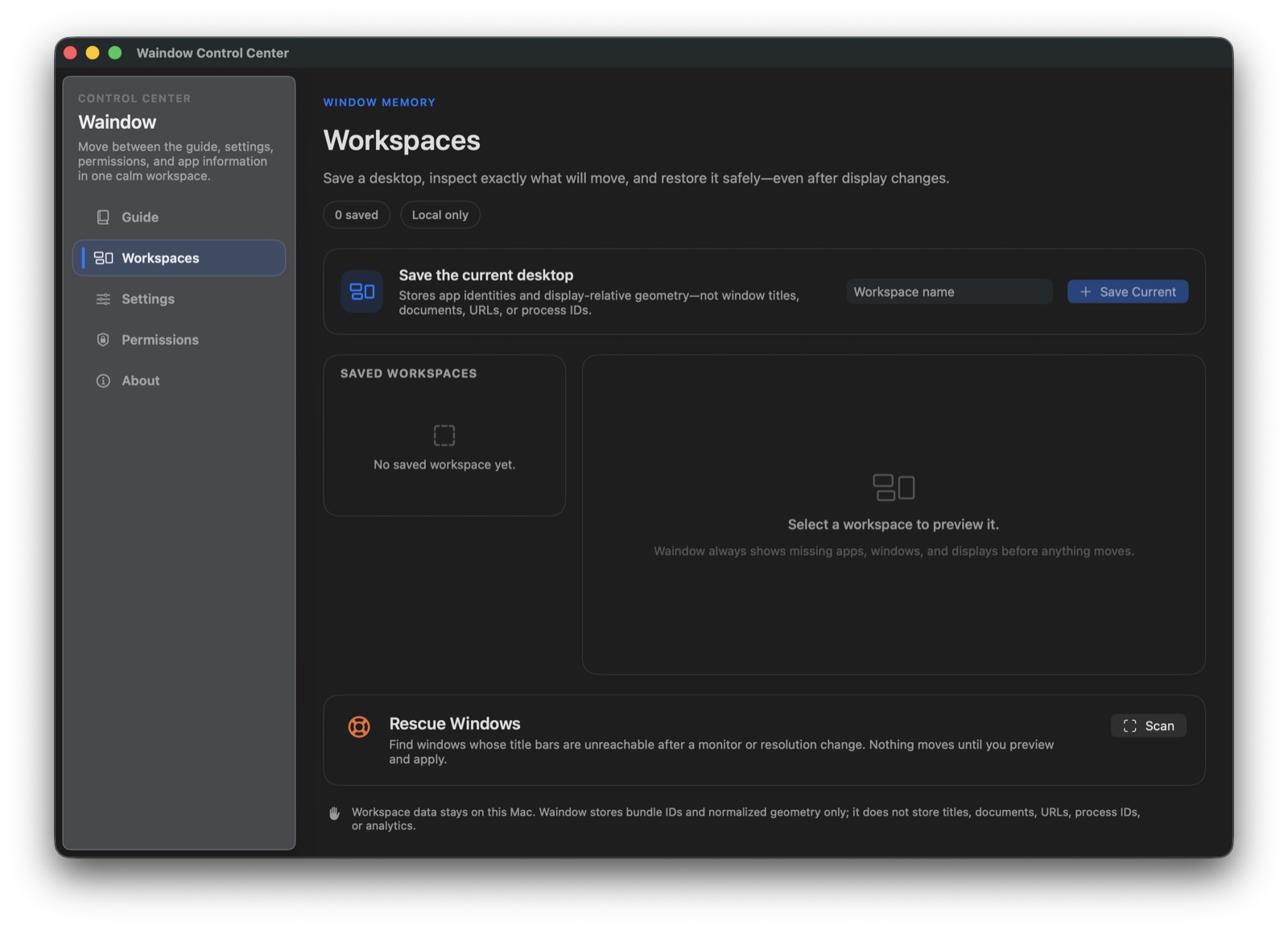Click the orange Rescue Windows lifebuoy icon
1288x930 pixels.
[359, 726]
